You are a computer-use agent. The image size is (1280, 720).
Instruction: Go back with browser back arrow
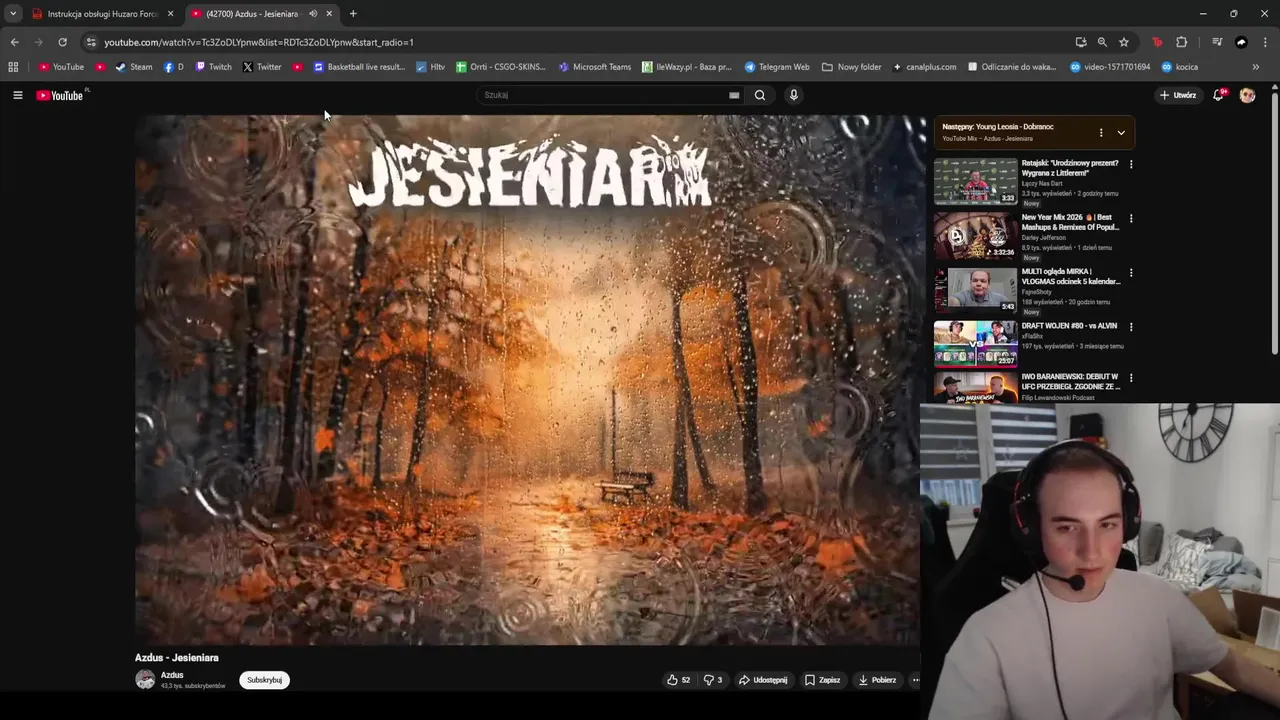(14, 42)
